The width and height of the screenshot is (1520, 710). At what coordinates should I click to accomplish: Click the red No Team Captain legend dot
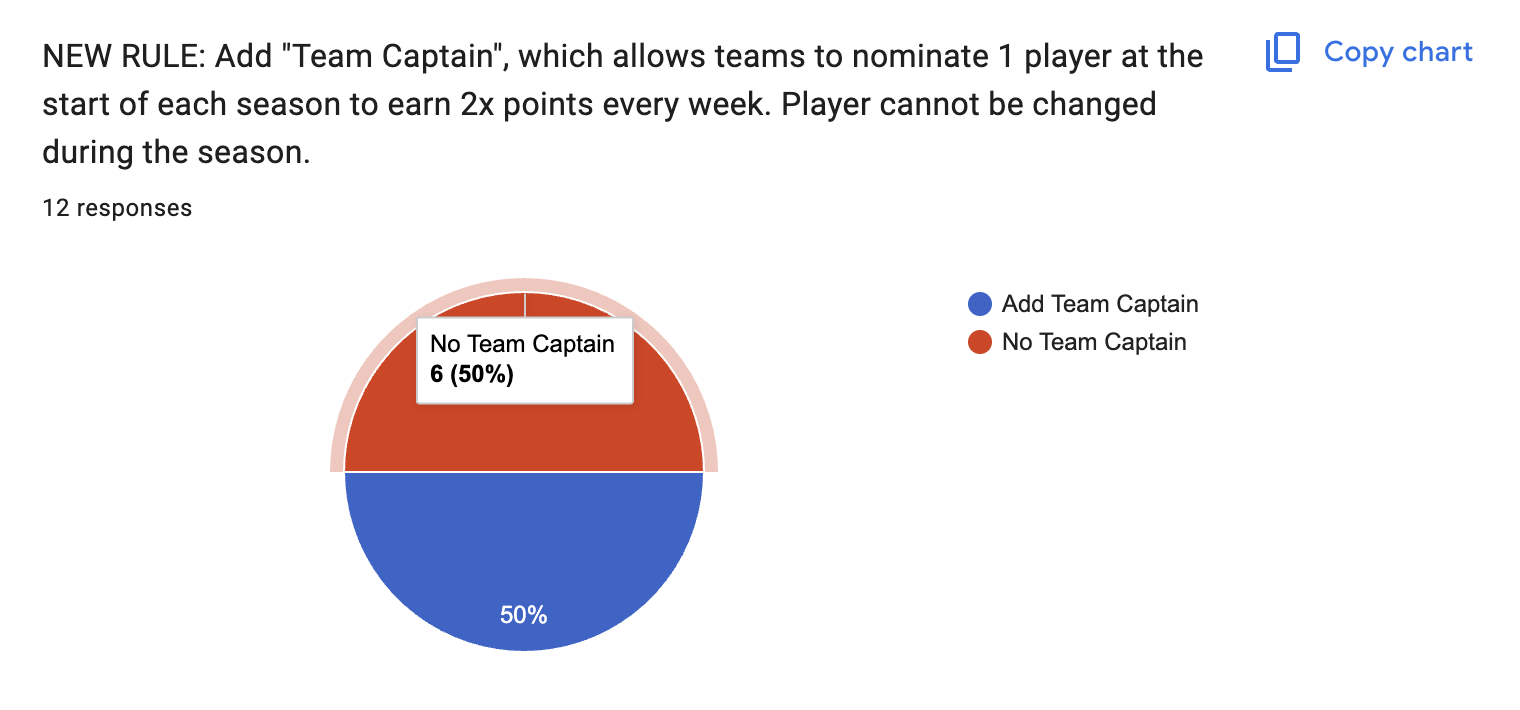point(980,342)
